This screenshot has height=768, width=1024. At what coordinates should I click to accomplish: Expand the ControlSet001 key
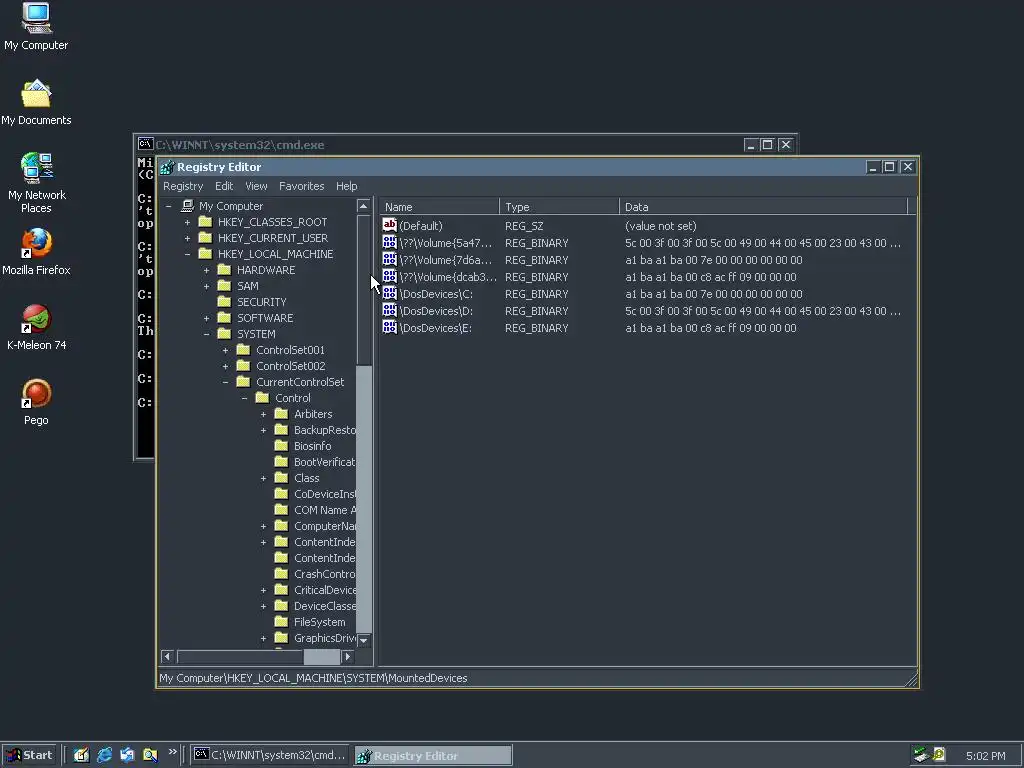pyautogui.click(x=225, y=350)
